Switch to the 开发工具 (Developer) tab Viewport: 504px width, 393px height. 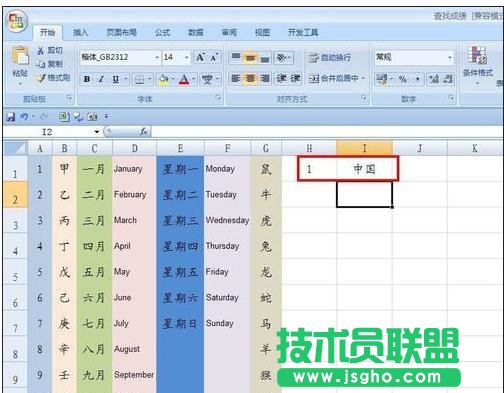click(x=303, y=32)
